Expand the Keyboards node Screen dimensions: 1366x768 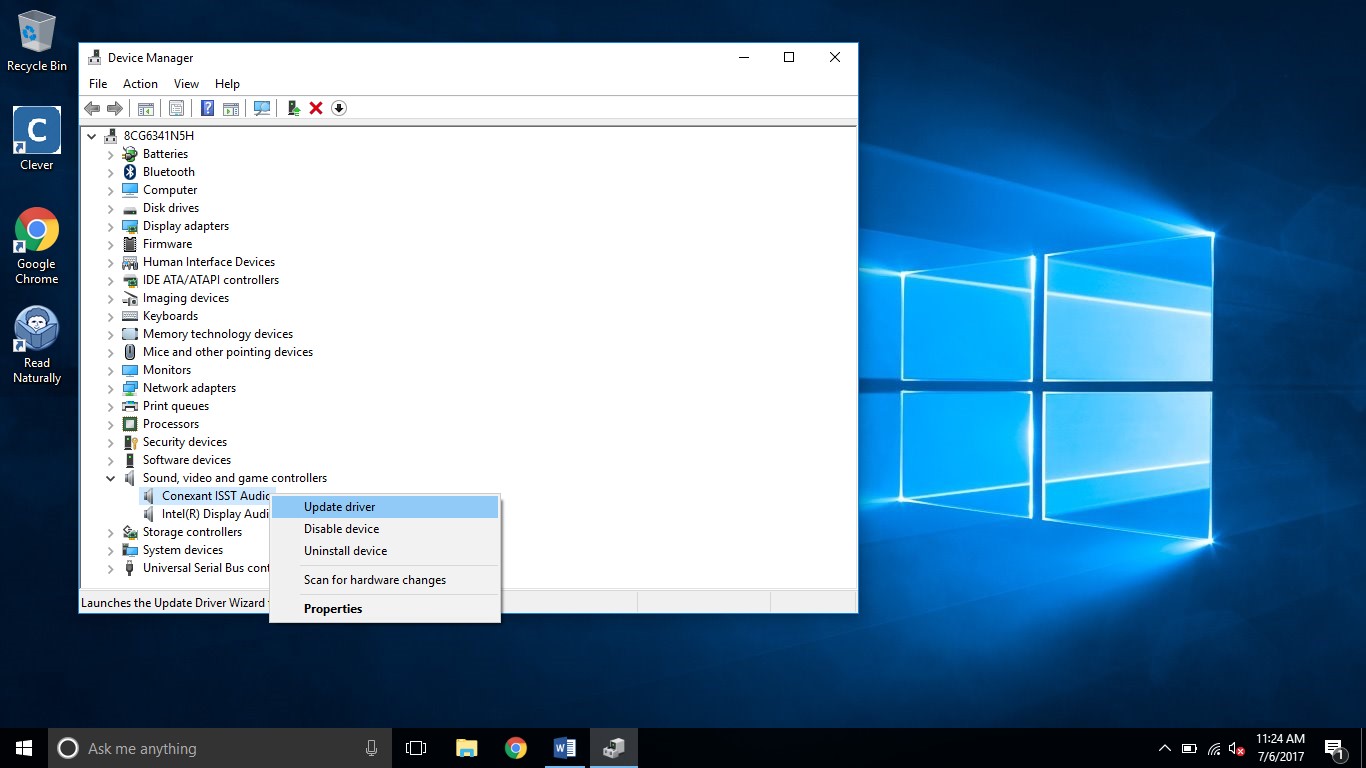111,316
